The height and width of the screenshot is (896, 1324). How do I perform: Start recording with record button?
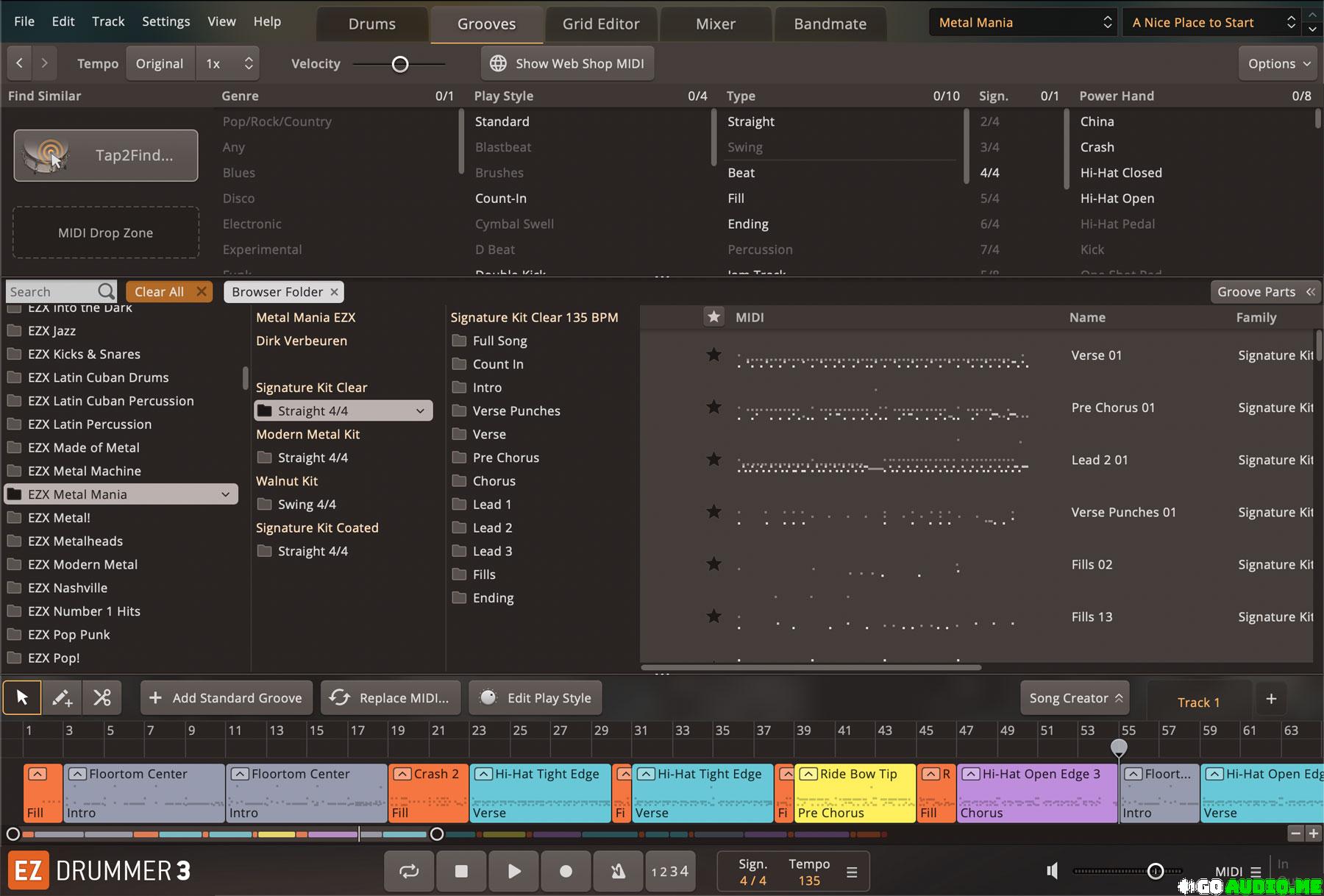click(566, 871)
